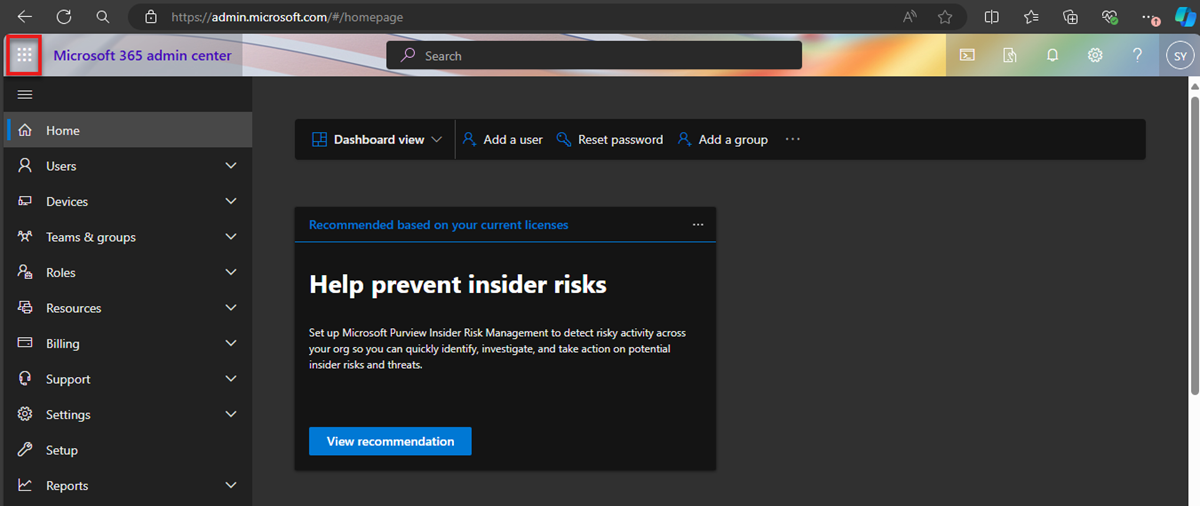Click Reset password
The image size is (1200, 506).
[609, 140]
